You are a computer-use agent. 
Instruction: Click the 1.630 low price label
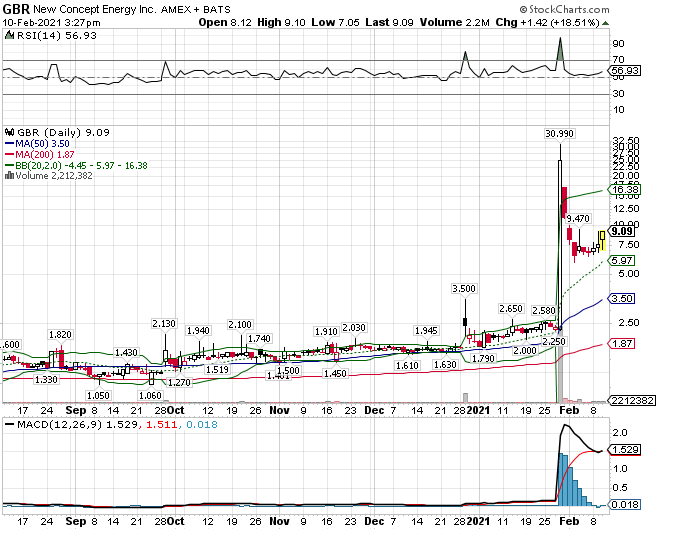coord(445,364)
